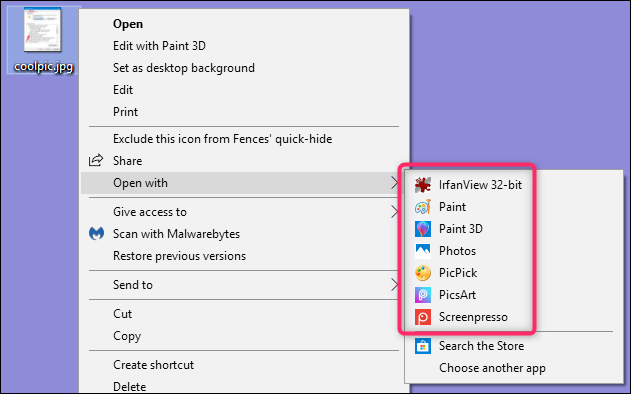
Task: Click the IrfanView 32-bit icon
Action: (423, 185)
